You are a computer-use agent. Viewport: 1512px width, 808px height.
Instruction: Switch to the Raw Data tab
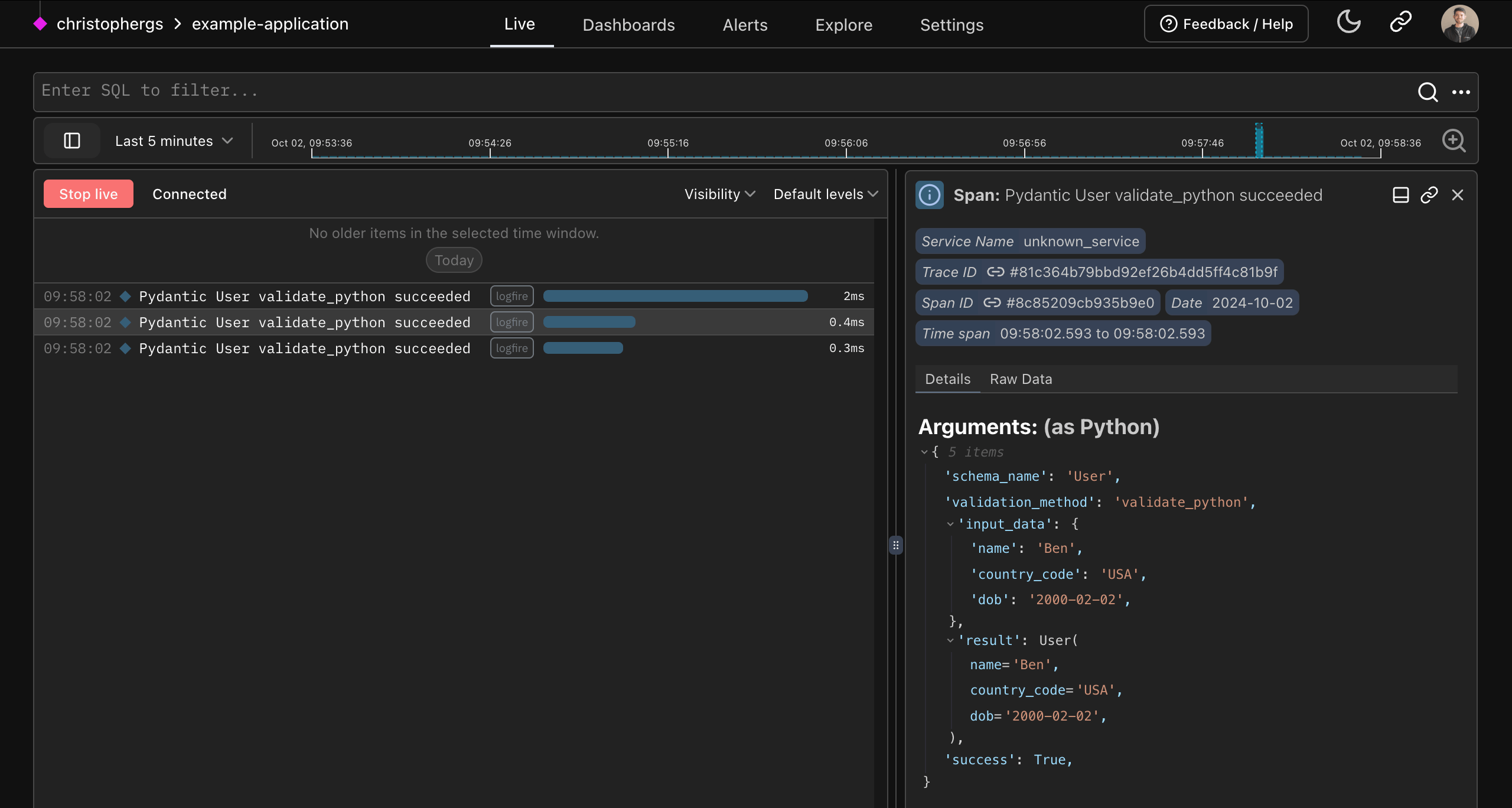click(1020, 379)
